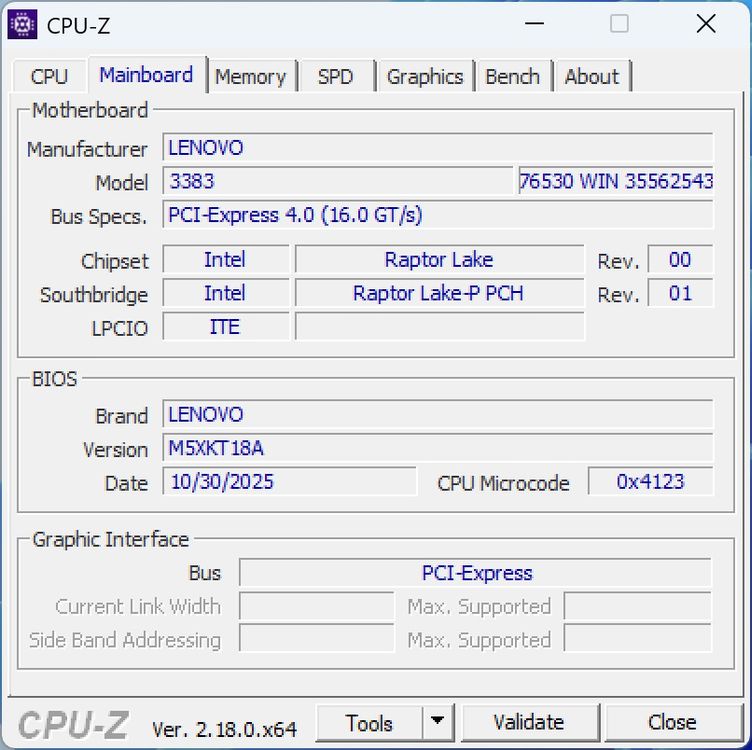Click the BIOS Date field

[x=290, y=481]
